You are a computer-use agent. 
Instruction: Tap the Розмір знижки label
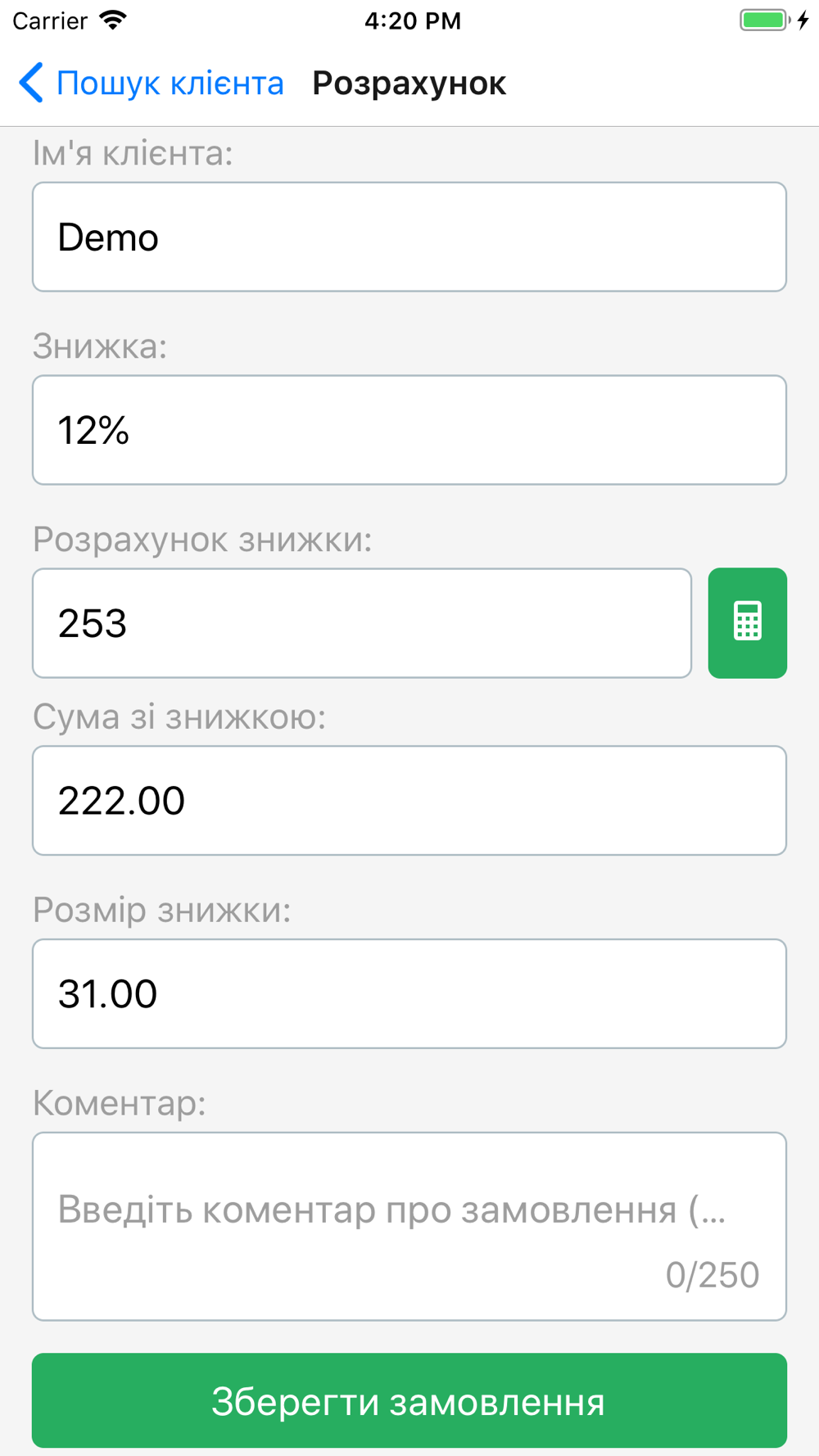162,910
